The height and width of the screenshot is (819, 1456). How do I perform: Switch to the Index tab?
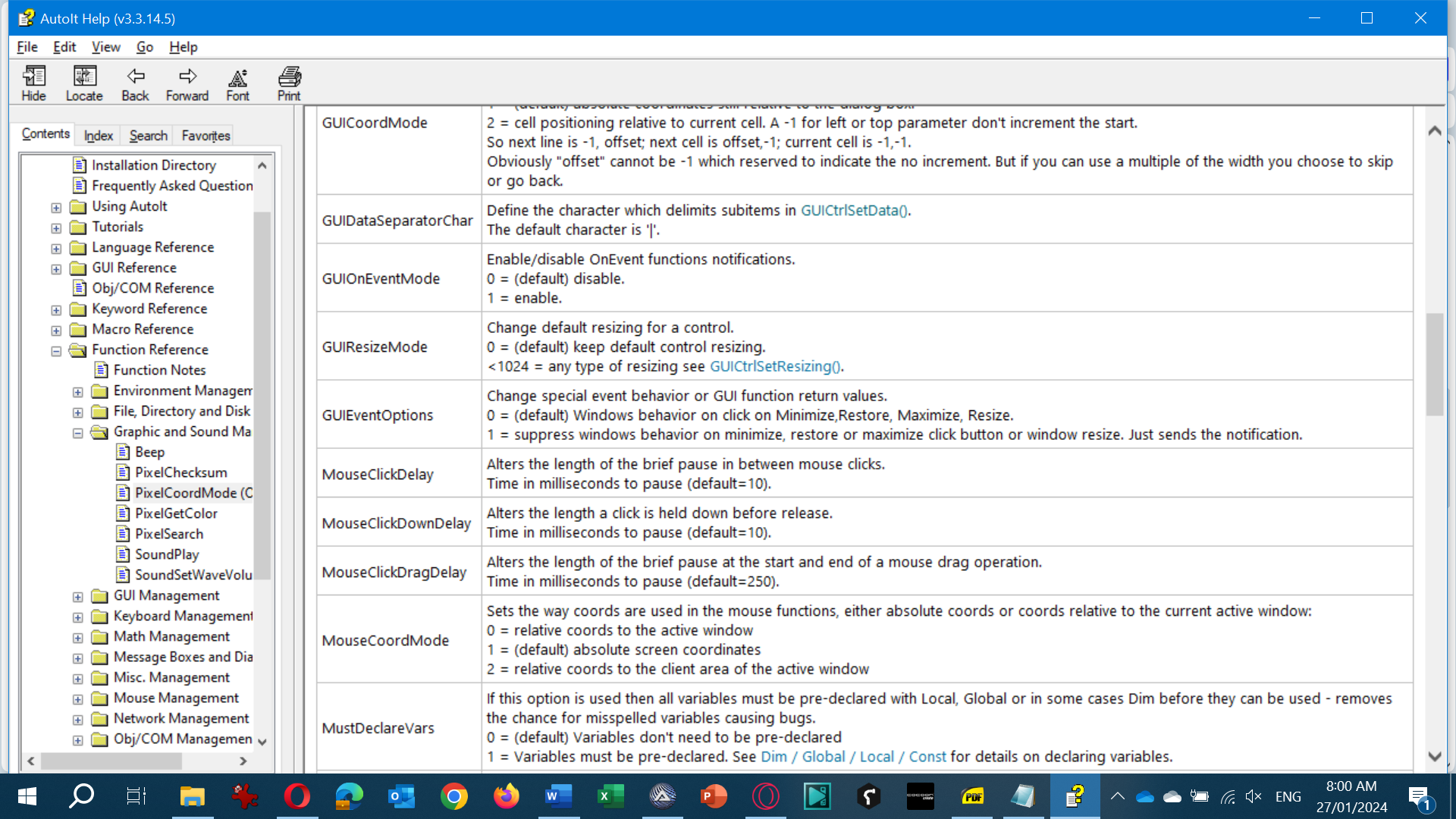click(x=98, y=136)
